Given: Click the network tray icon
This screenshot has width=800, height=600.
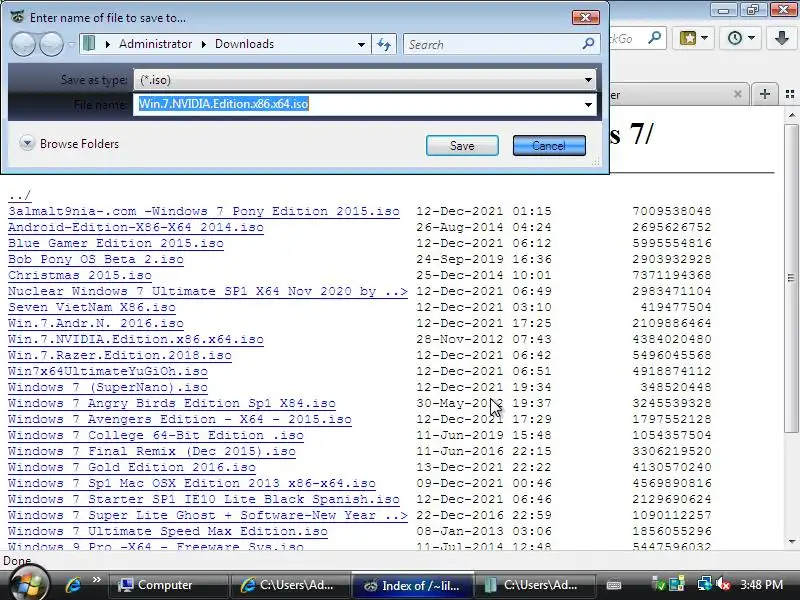Looking at the screenshot, I should pos(705,584).
